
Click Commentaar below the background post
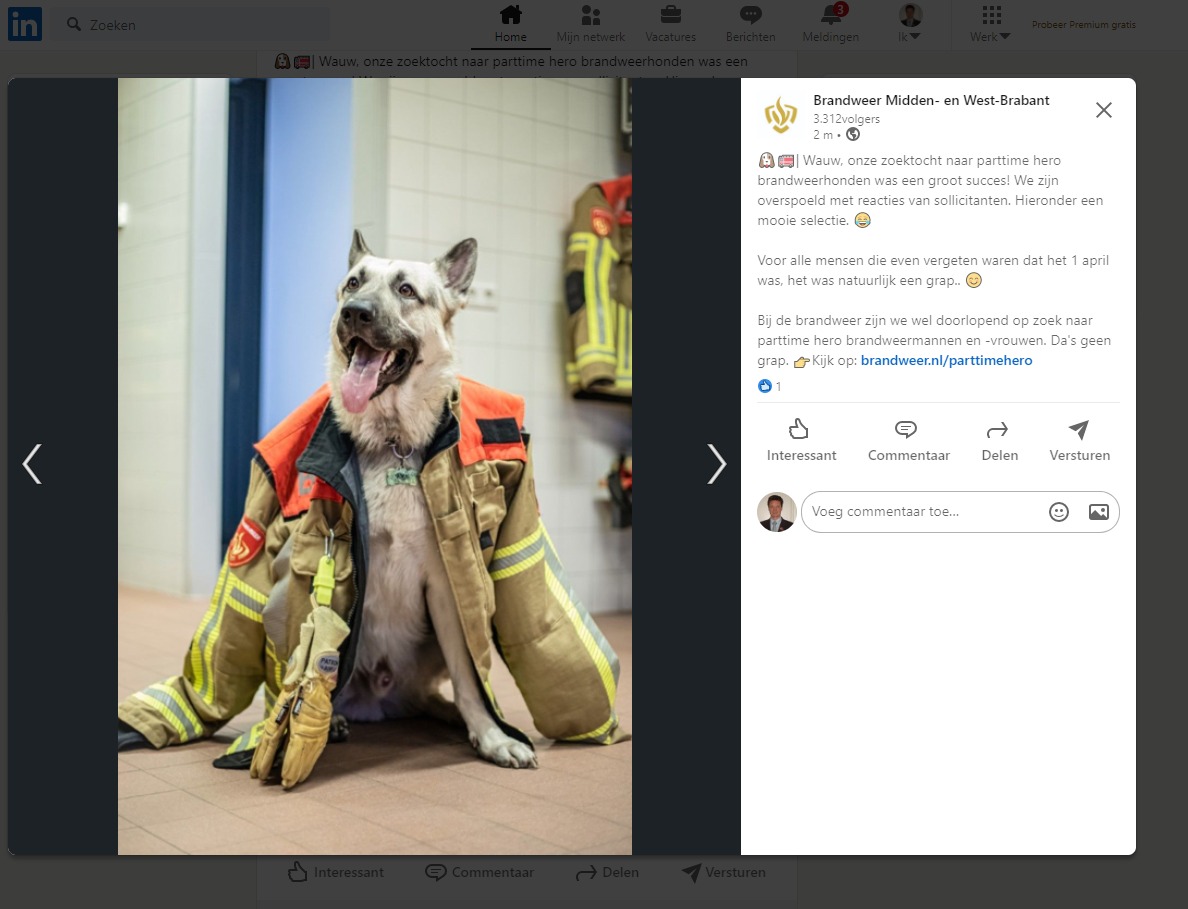[x=480, y=873]
